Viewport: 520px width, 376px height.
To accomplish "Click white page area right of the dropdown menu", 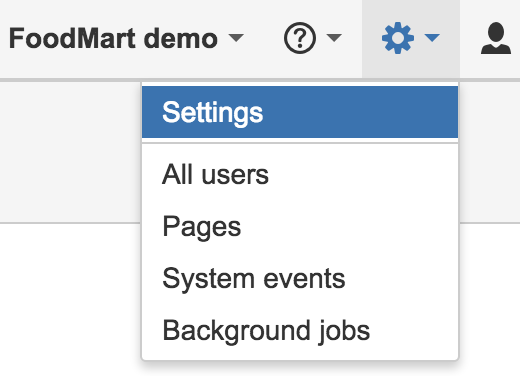I will coord(490,300).
